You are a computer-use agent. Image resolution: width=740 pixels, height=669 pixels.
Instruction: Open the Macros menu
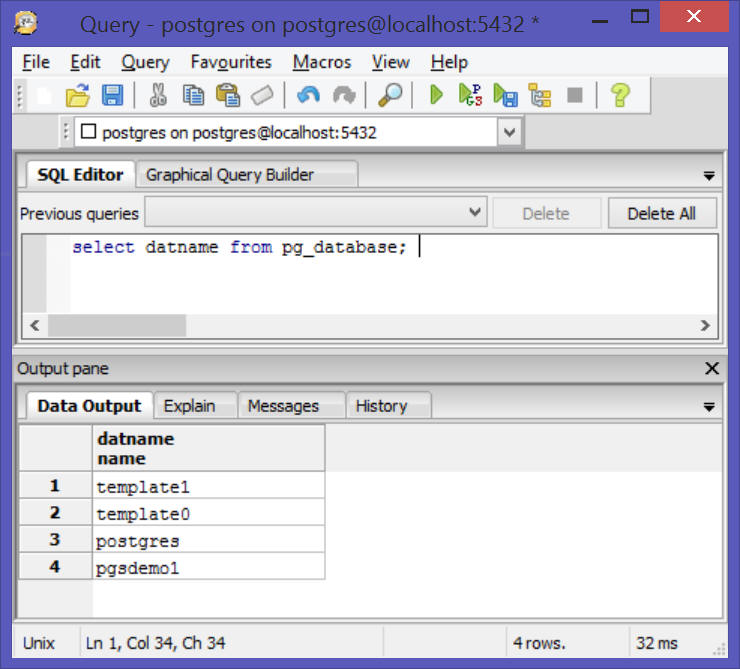pyautogui.click(x=321, y=62)
